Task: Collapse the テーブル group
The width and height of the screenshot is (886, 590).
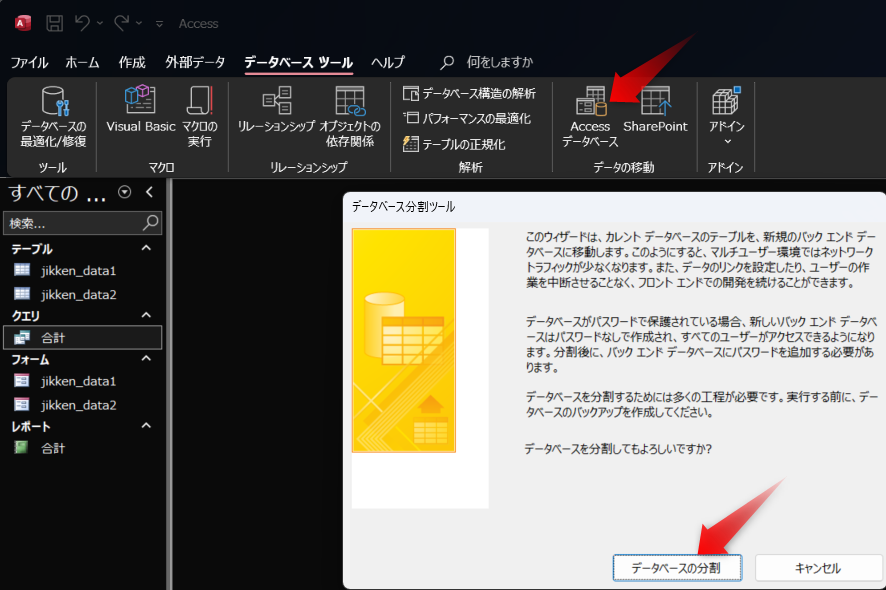Action: point(146,248)
